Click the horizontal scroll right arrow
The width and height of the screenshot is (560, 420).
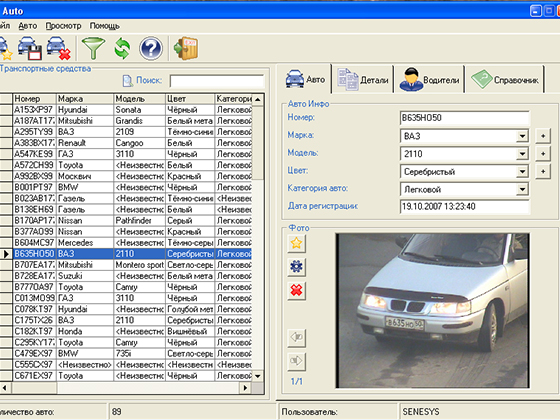[x=245, y=388]
